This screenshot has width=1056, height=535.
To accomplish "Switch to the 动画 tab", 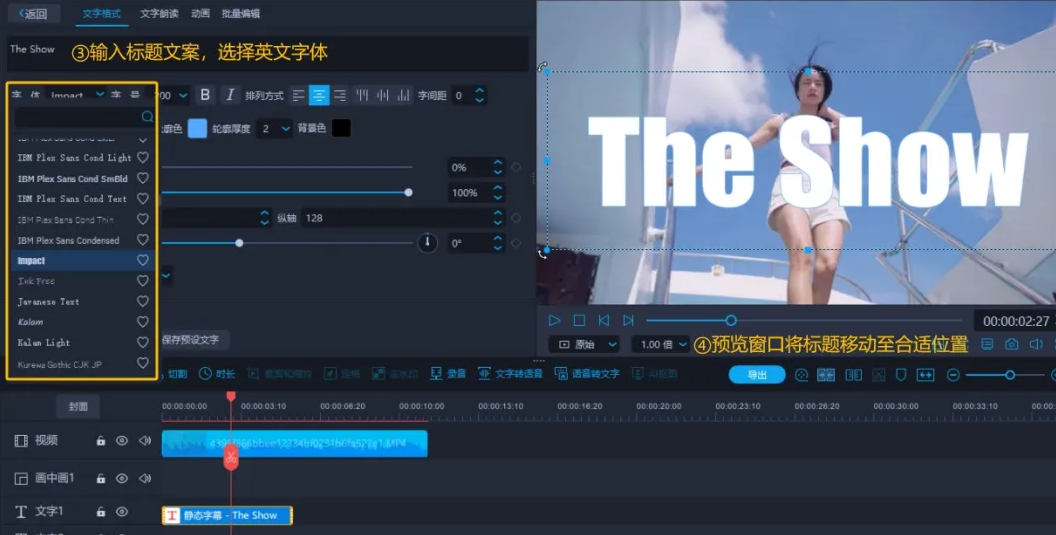I will click(201, 13).
